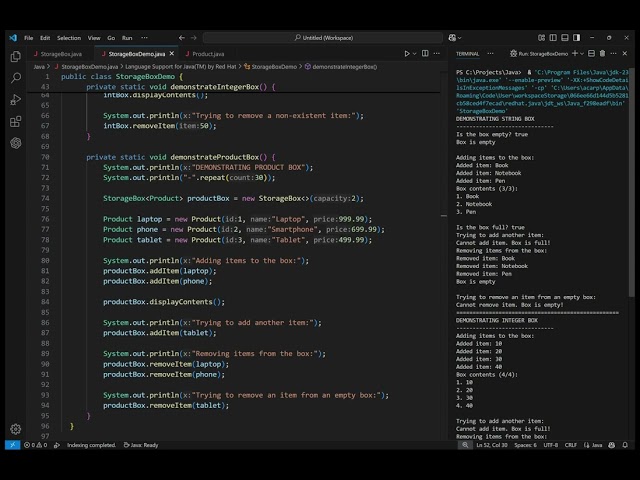Toggle the bottom panel visibility
Screen dimensions: 640x480
pos(565,38)
